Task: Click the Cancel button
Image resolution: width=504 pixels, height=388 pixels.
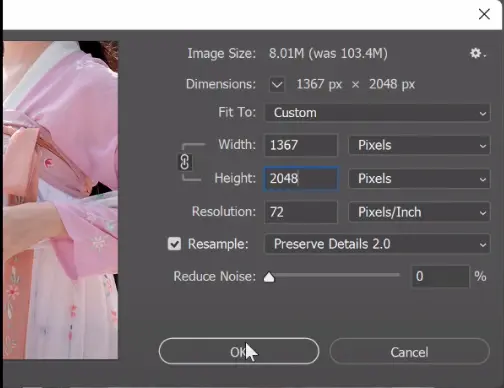Action: point(410,352)
